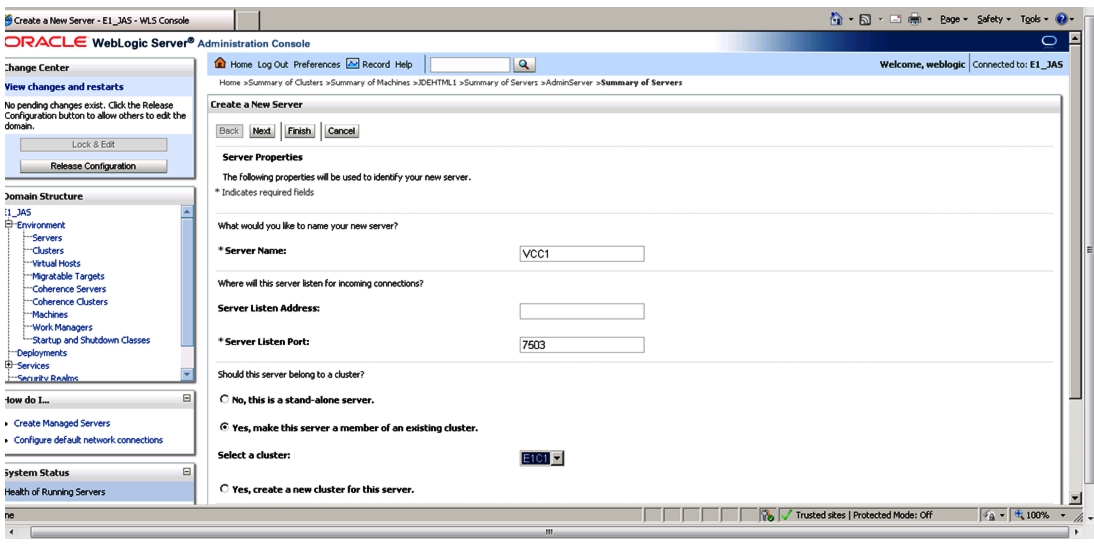Open the home icon dropdown arrow
Image resolution: width=1094 pixels, height=560 pixels.
(x=851, y=20)
